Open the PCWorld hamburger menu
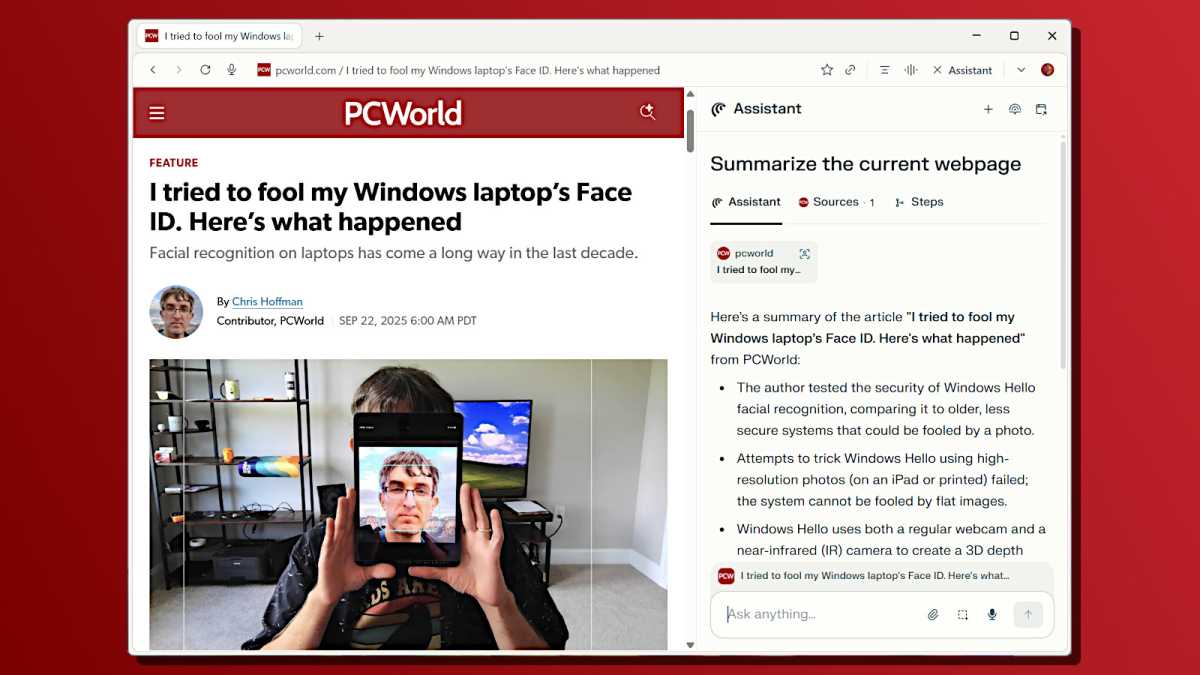1200x675 pixels. tap(157, 113)
